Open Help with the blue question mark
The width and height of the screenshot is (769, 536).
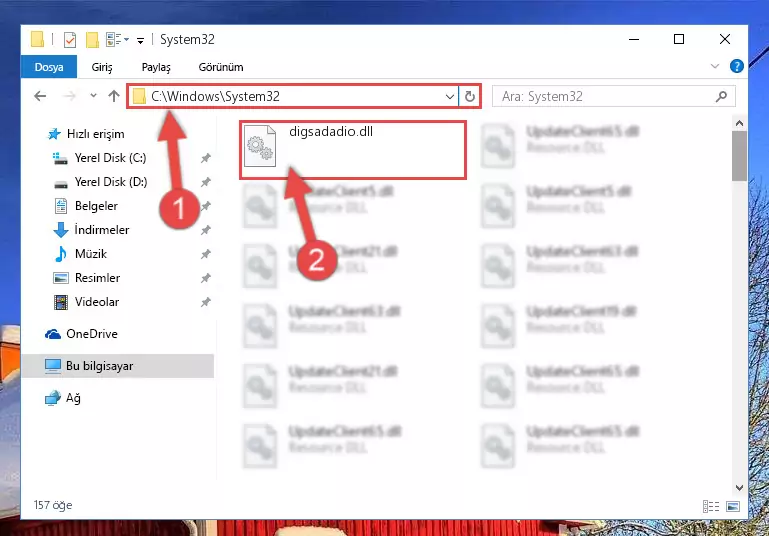coord(737,66)
